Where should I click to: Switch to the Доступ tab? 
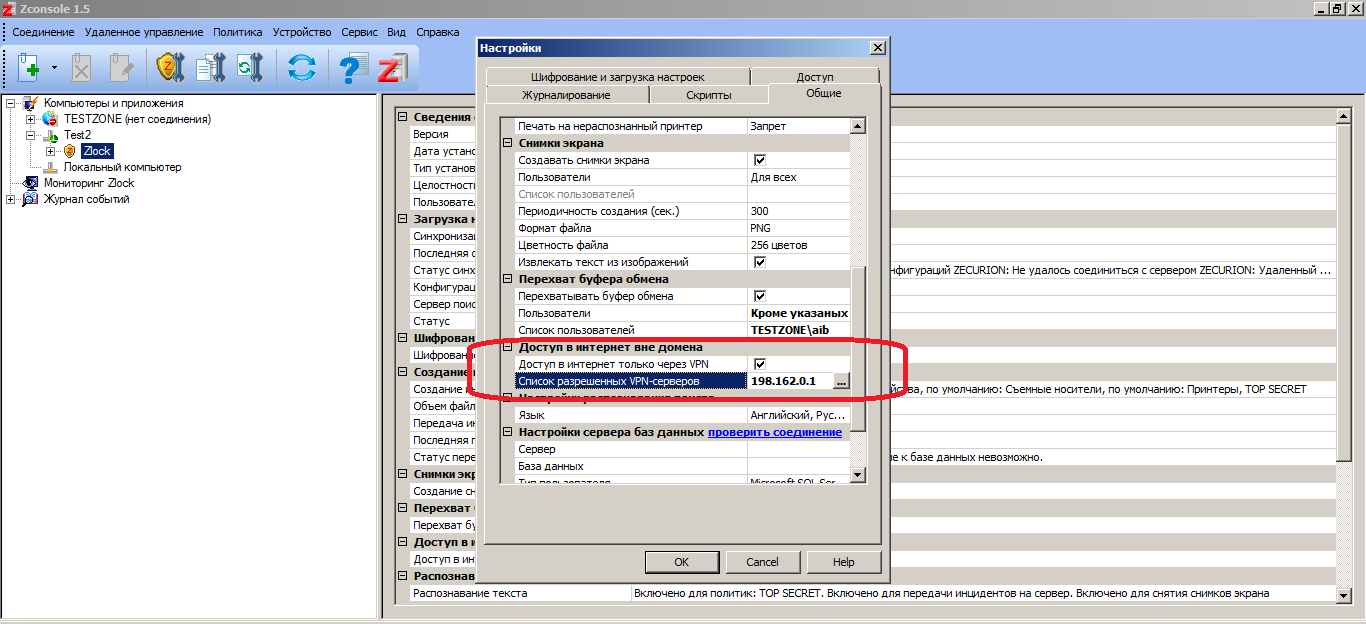coord(815,76)
